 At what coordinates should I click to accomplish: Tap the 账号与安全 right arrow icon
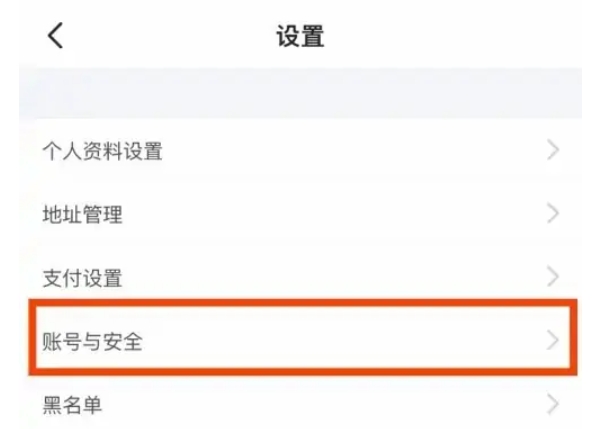552,340
